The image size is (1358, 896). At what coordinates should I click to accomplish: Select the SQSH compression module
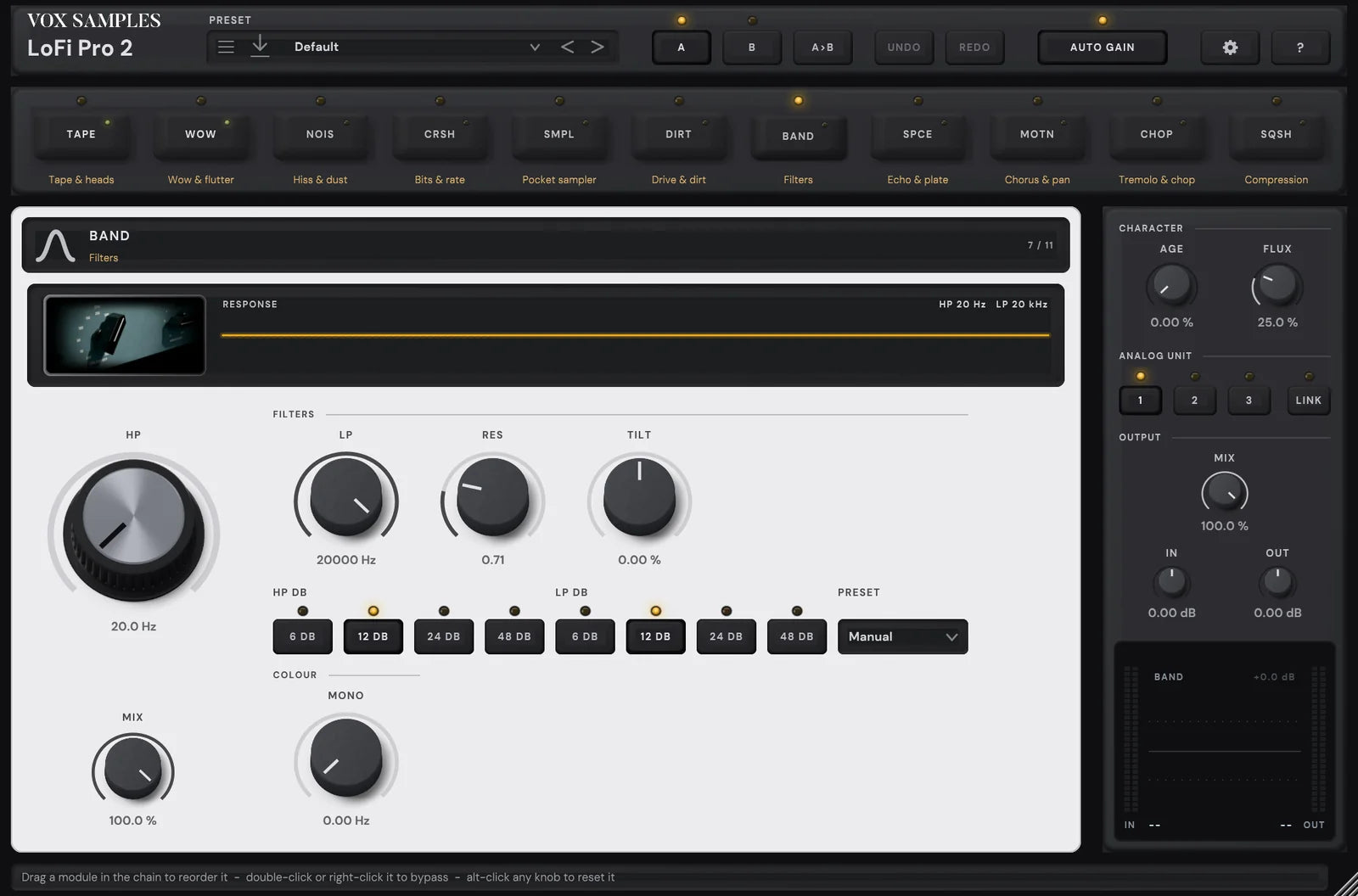point(1277,134)
